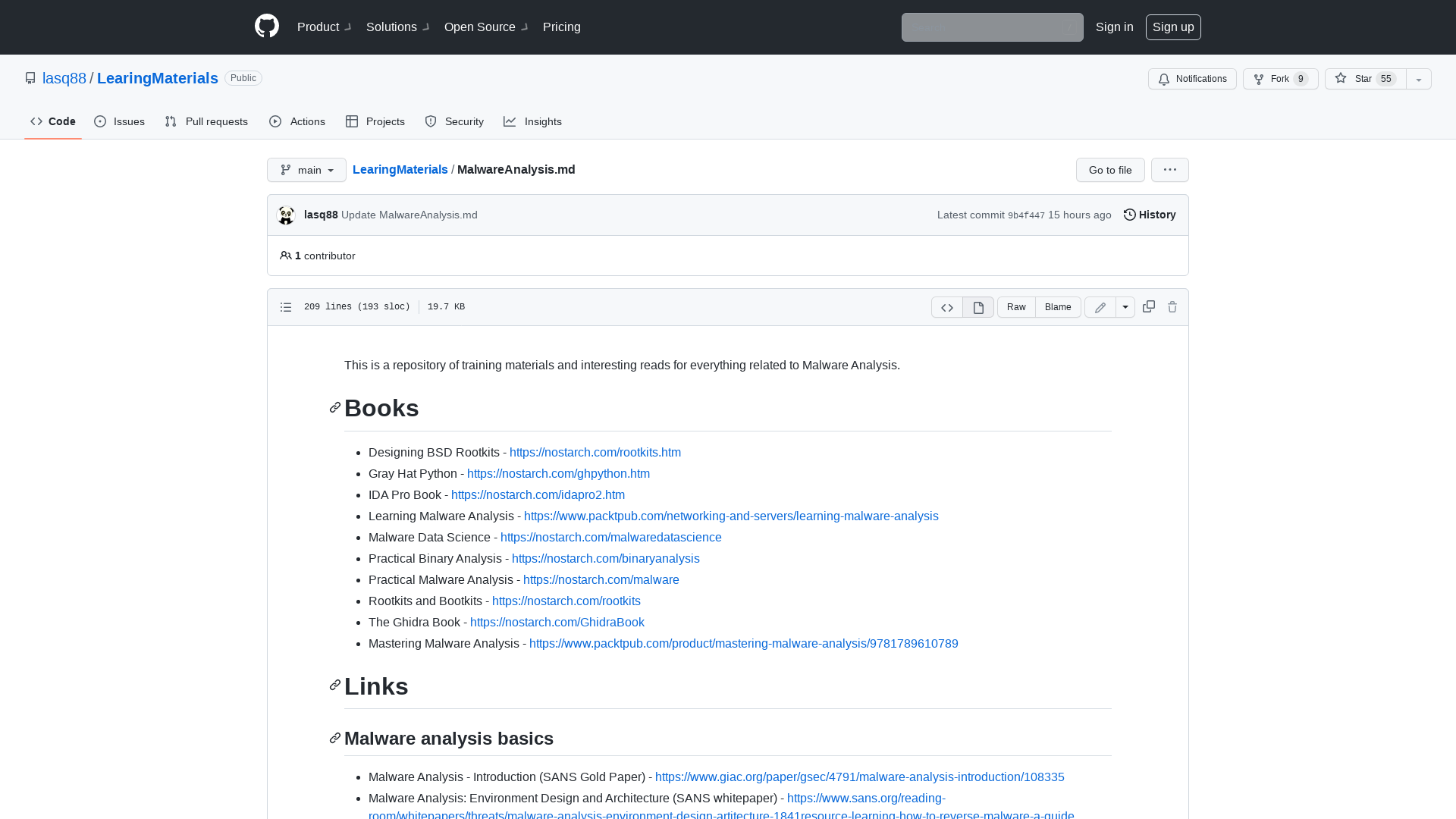Open lasq88 commit author link
The height and width of the screenshot is (819, 1456).
coord(321,215)
